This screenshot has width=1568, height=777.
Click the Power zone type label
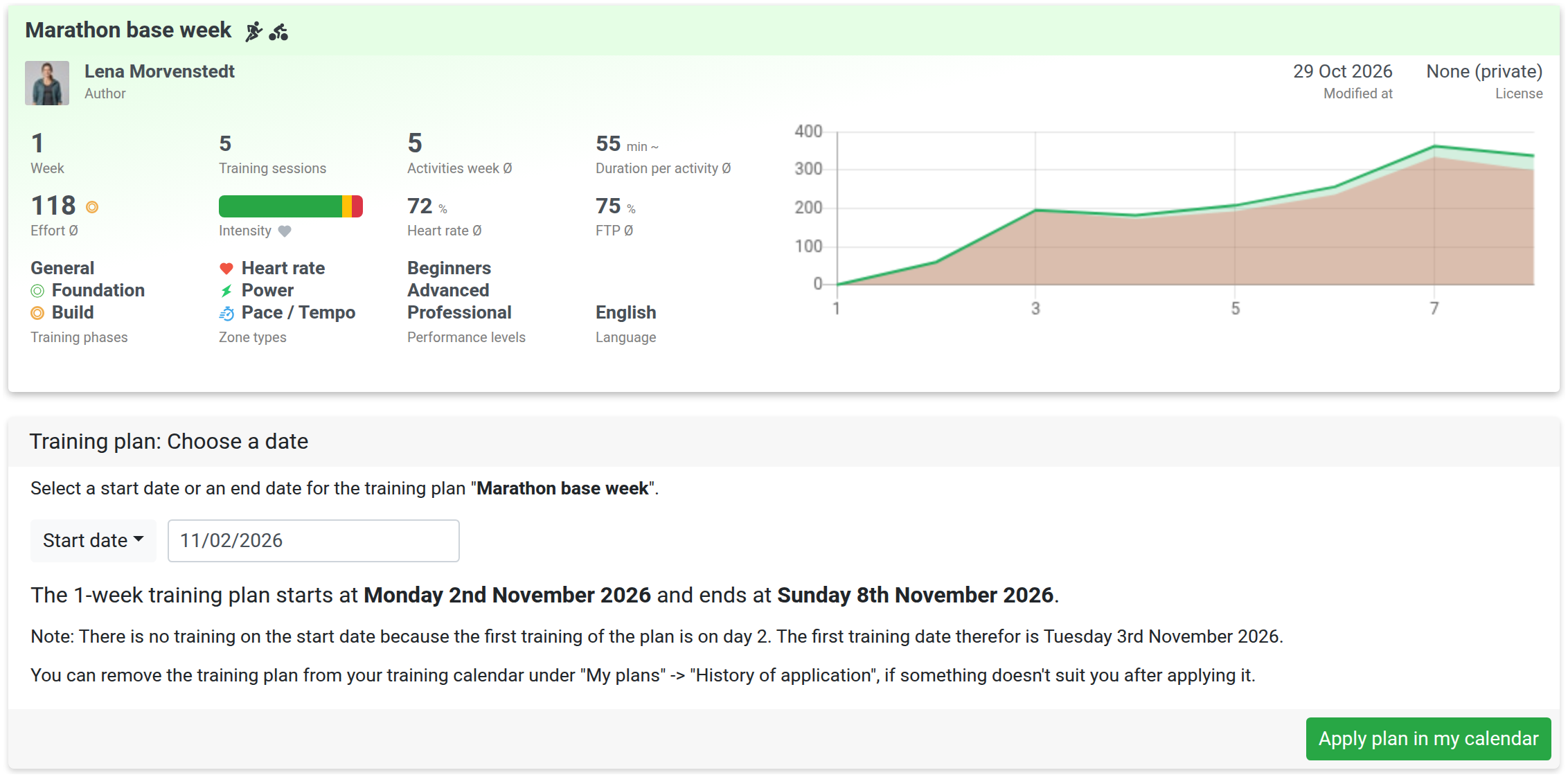coord(267,290)
